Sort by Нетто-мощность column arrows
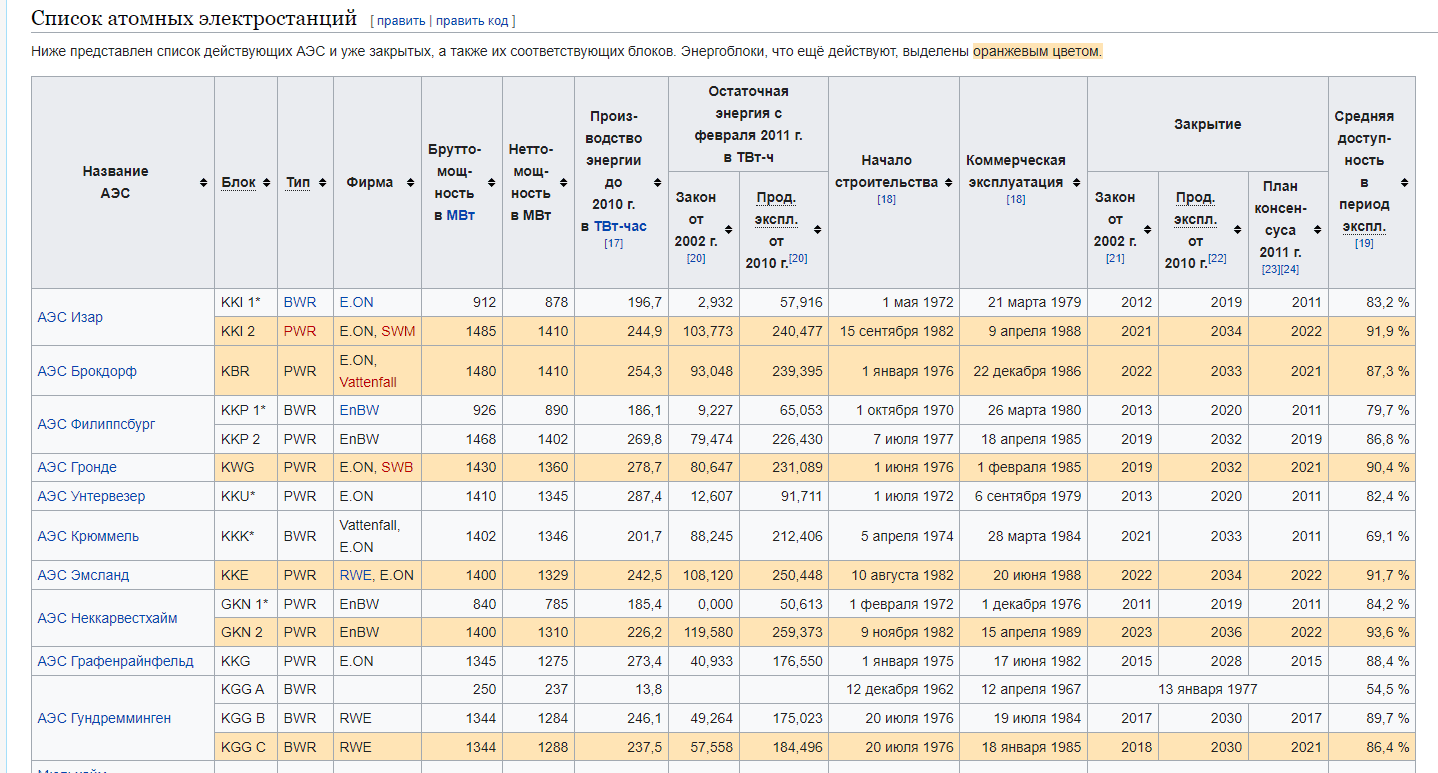 pos(563,183)
